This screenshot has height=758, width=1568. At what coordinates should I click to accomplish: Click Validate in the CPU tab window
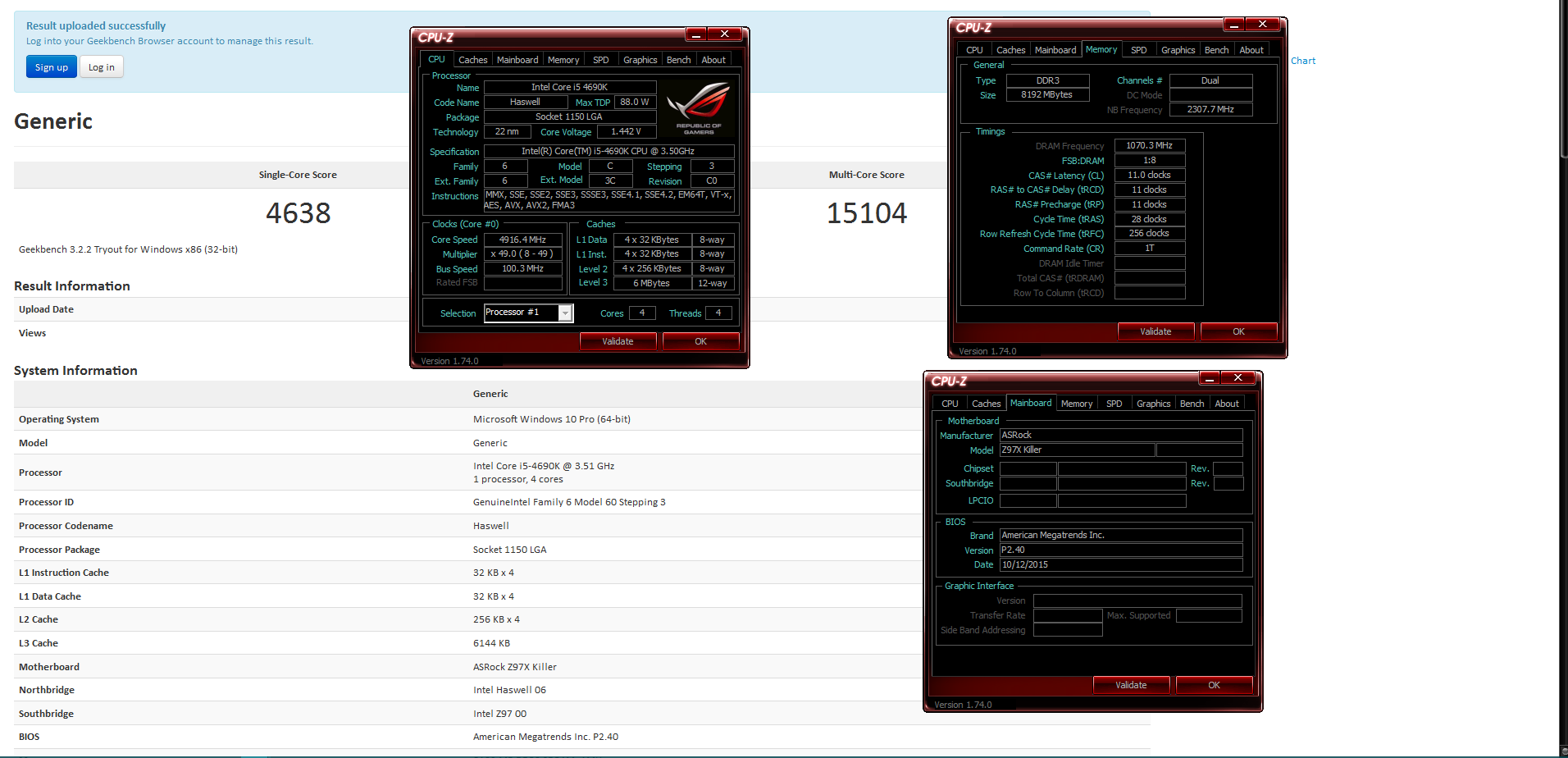click(618, 341)
